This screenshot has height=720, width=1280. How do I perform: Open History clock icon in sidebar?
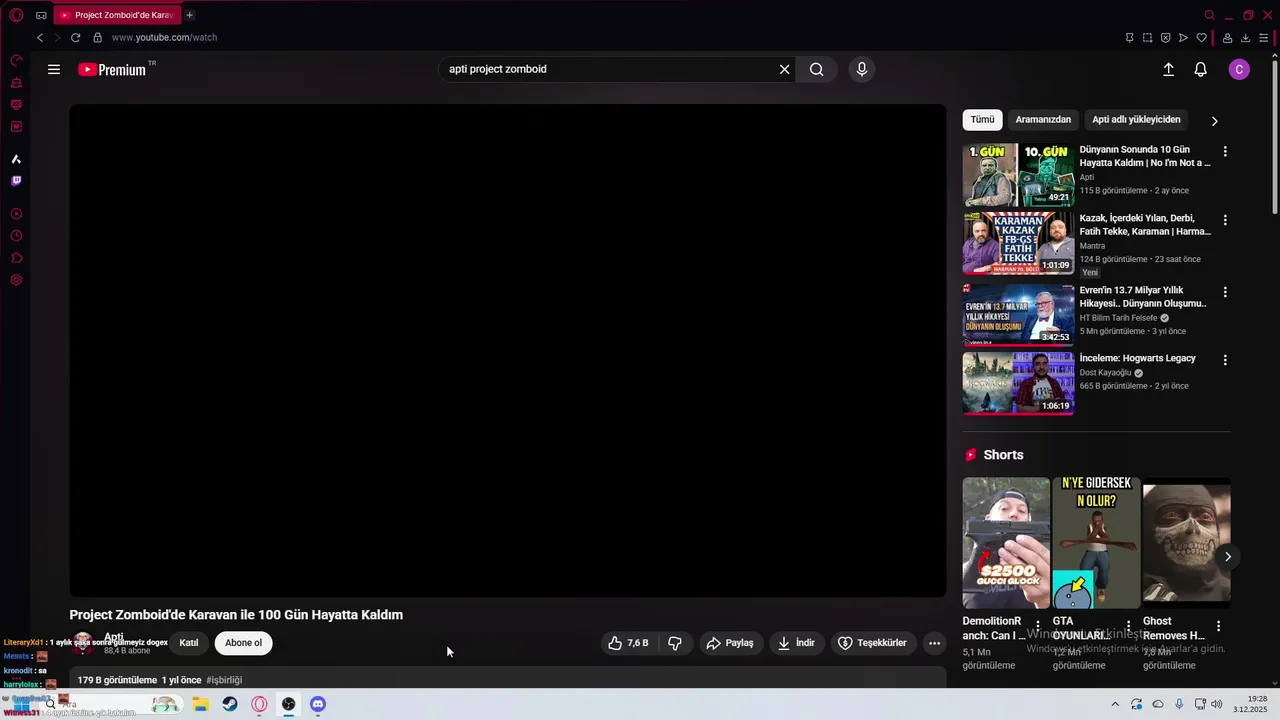[x=16, y=236]
